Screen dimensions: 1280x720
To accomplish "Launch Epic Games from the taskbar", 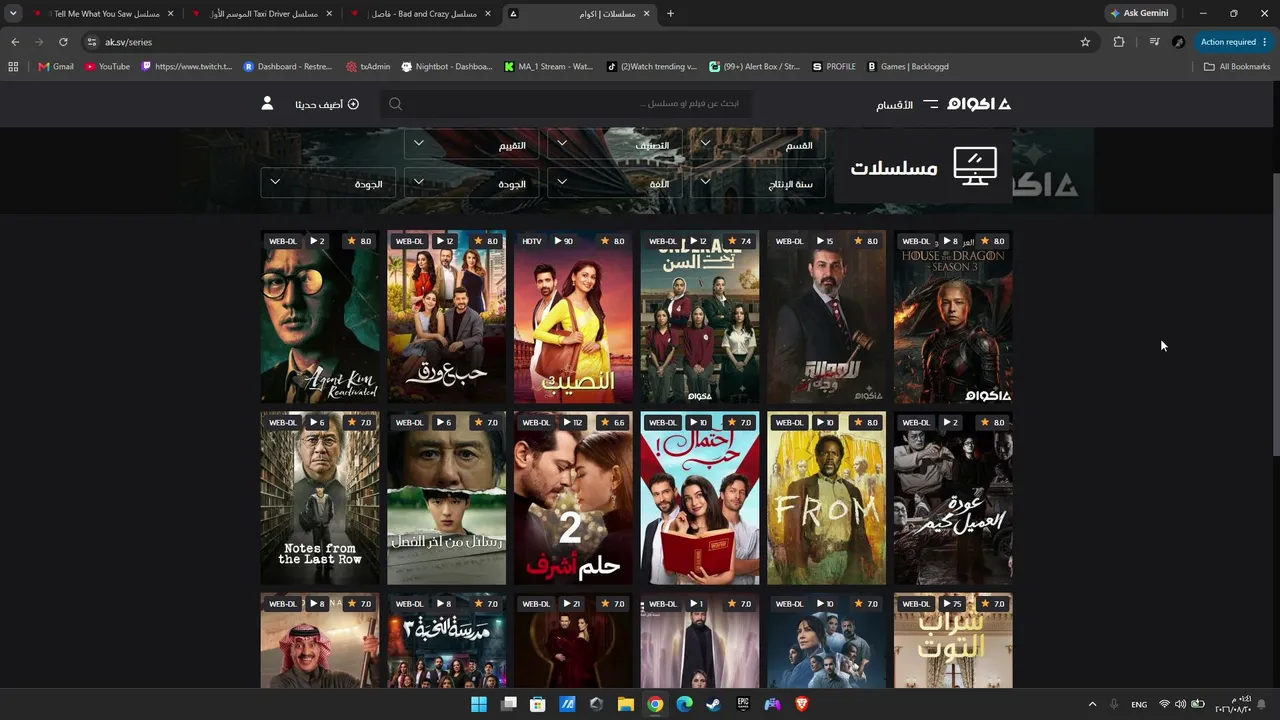I will (x=743, y=704).
